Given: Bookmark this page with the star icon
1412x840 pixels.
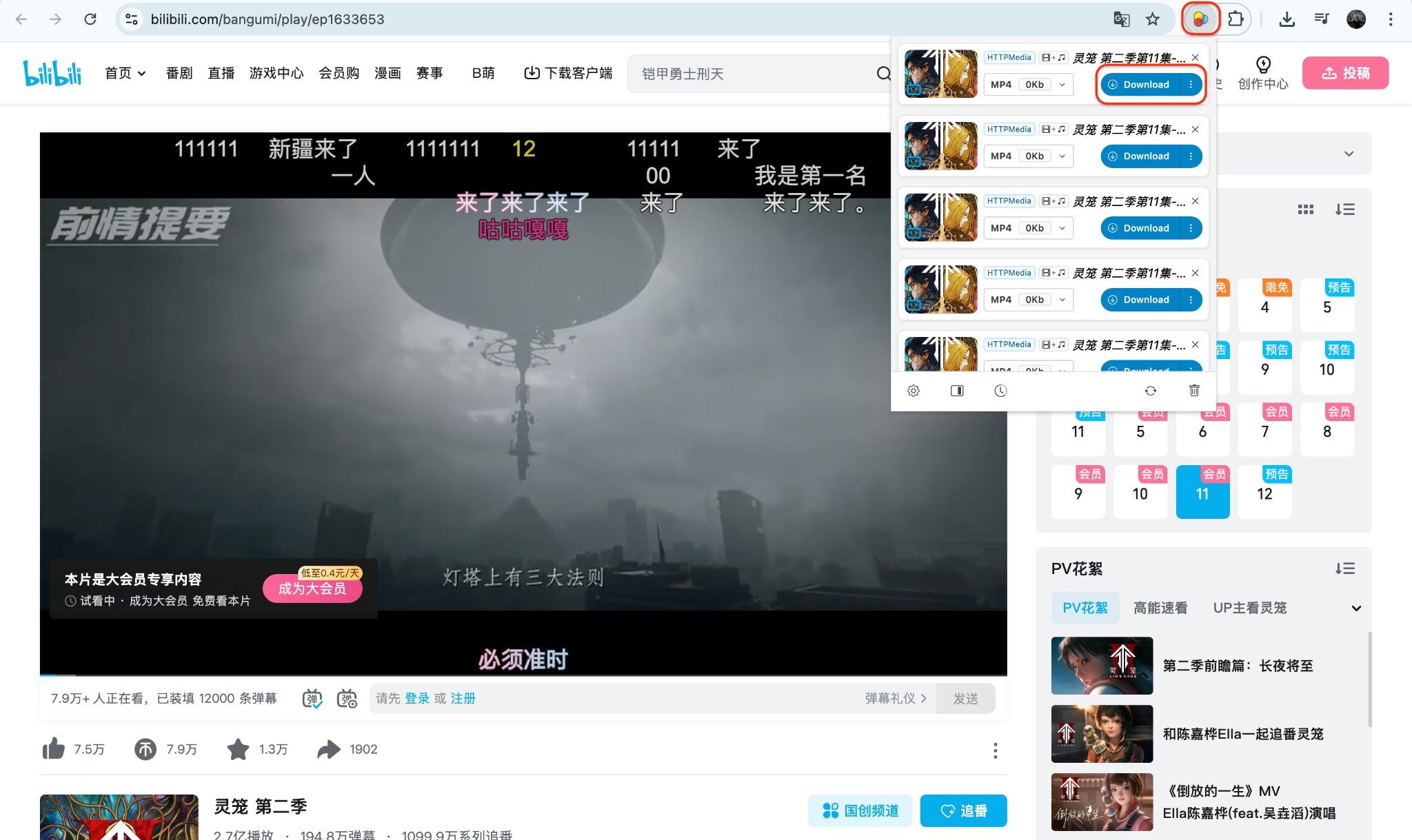Looking at the screenshot, I should [x=1153, y=19].
